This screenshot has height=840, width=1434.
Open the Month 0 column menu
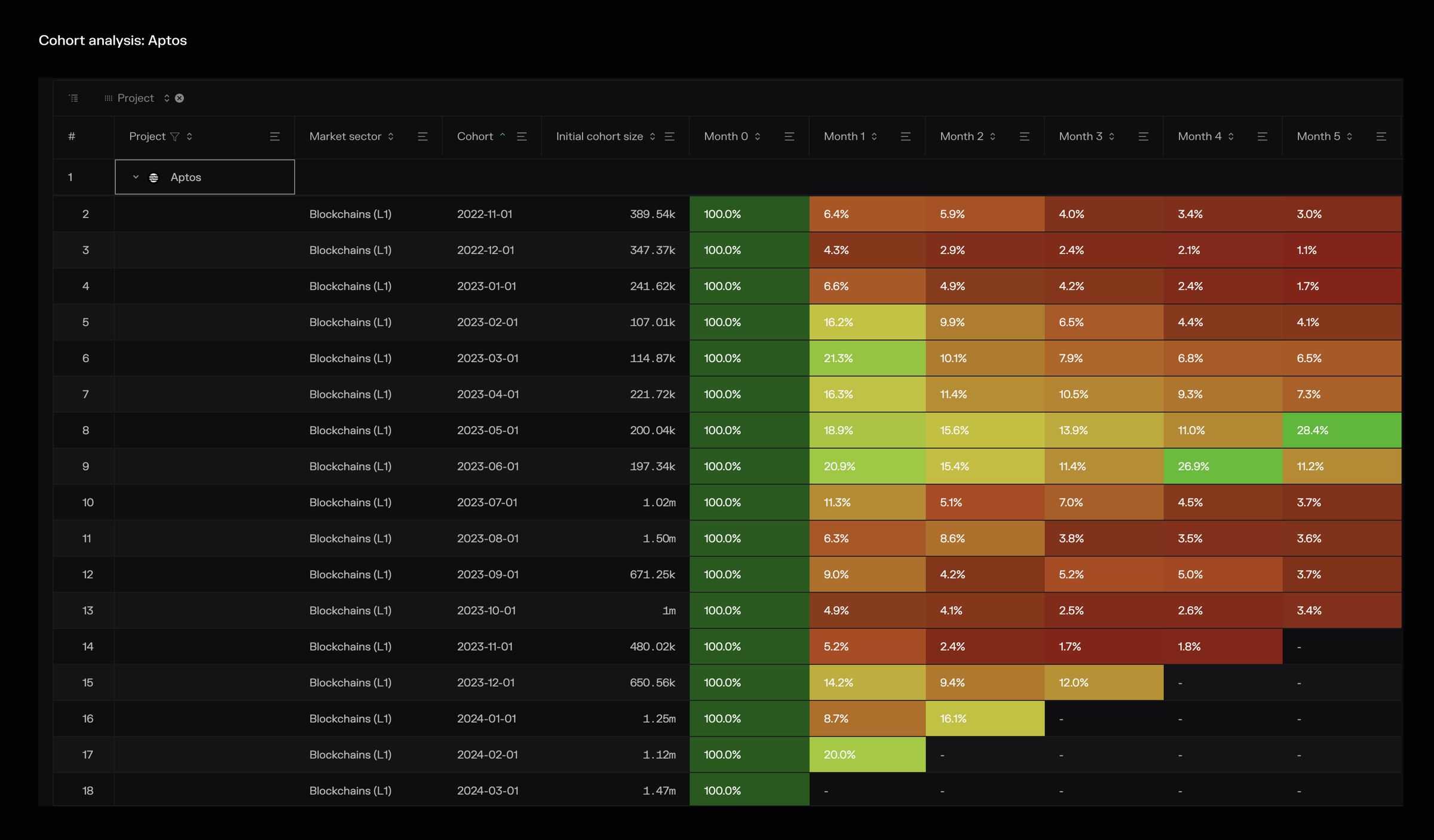[x=789, y=137]
